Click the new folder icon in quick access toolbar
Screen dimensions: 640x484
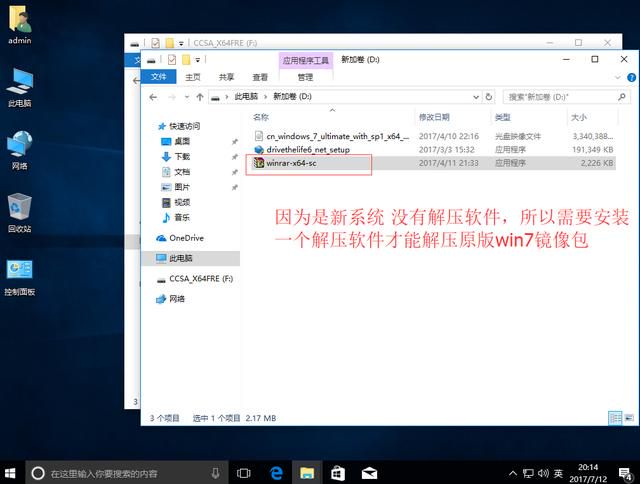186,60
